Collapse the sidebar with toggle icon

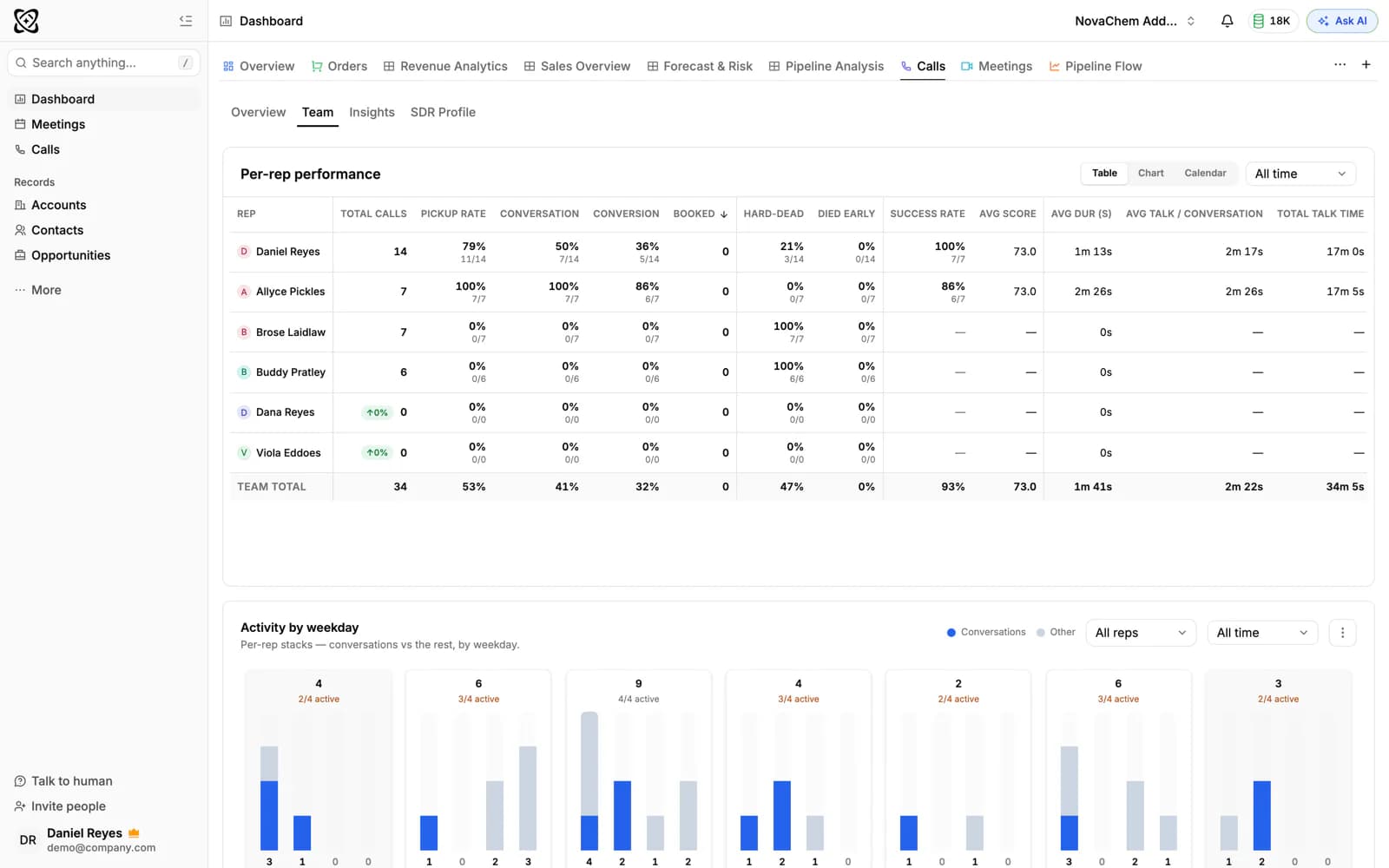click(186, 21)
